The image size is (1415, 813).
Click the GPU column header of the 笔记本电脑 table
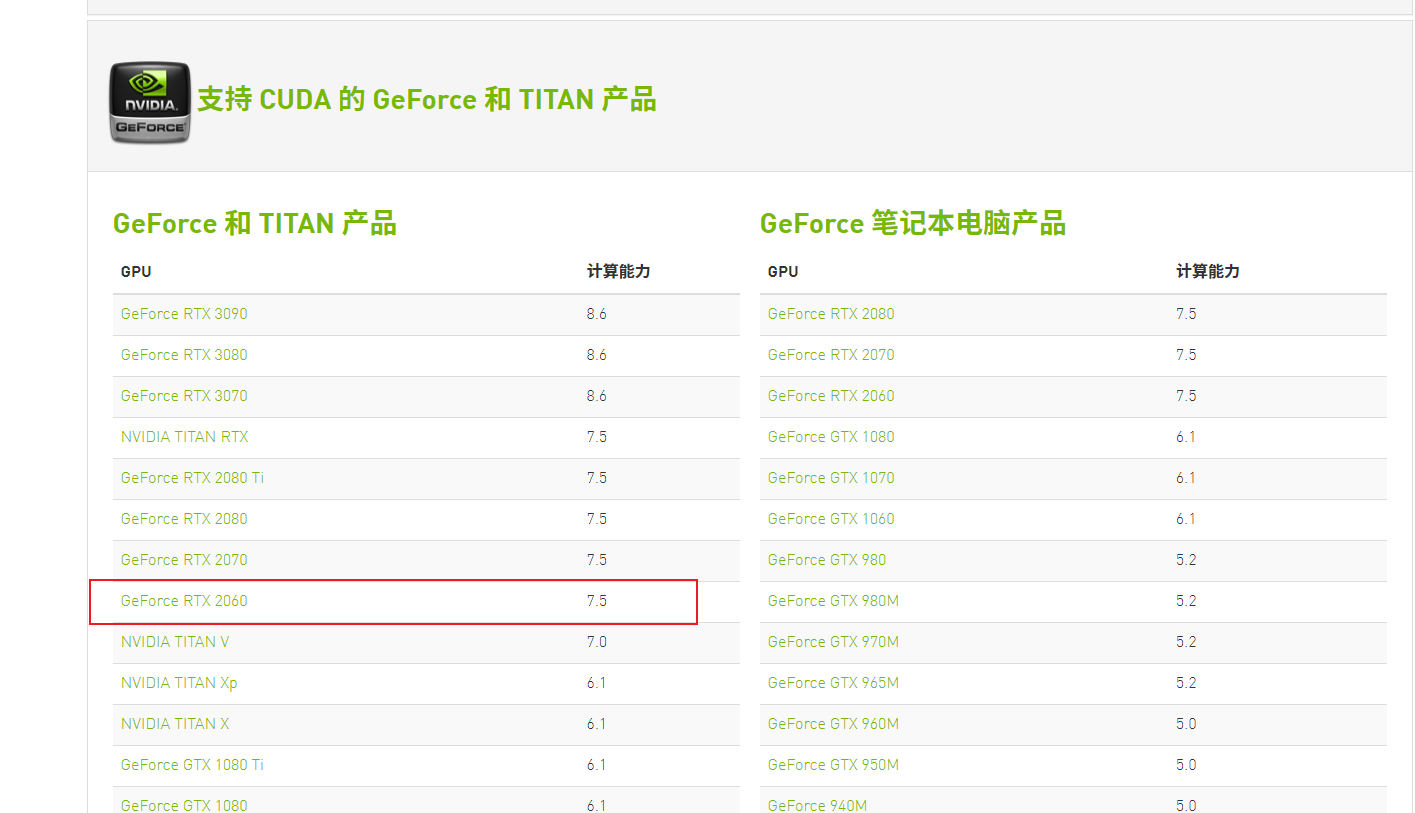click(783, 272)
